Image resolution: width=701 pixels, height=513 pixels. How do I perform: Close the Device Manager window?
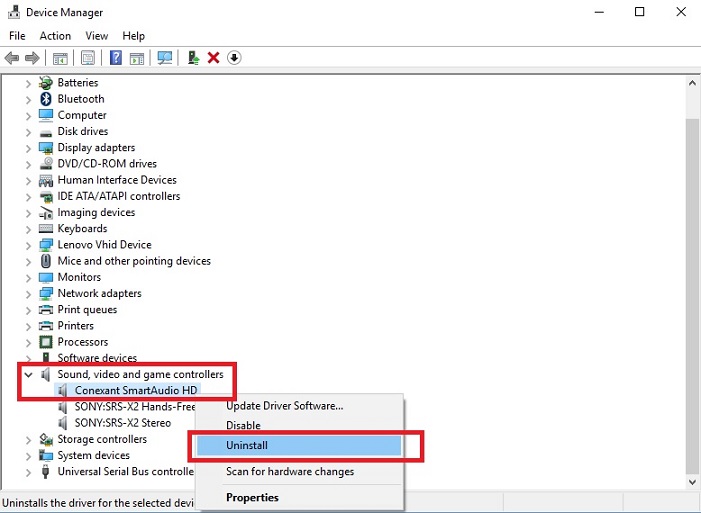click(681, 12)
